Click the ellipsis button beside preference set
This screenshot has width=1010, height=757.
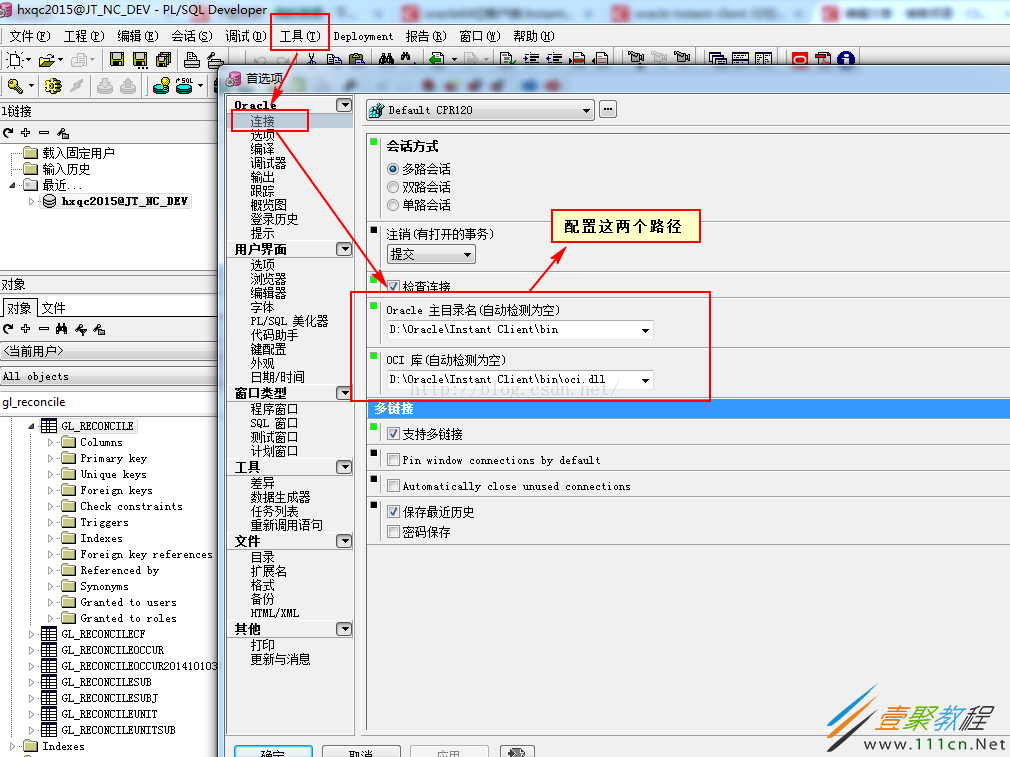607,110
